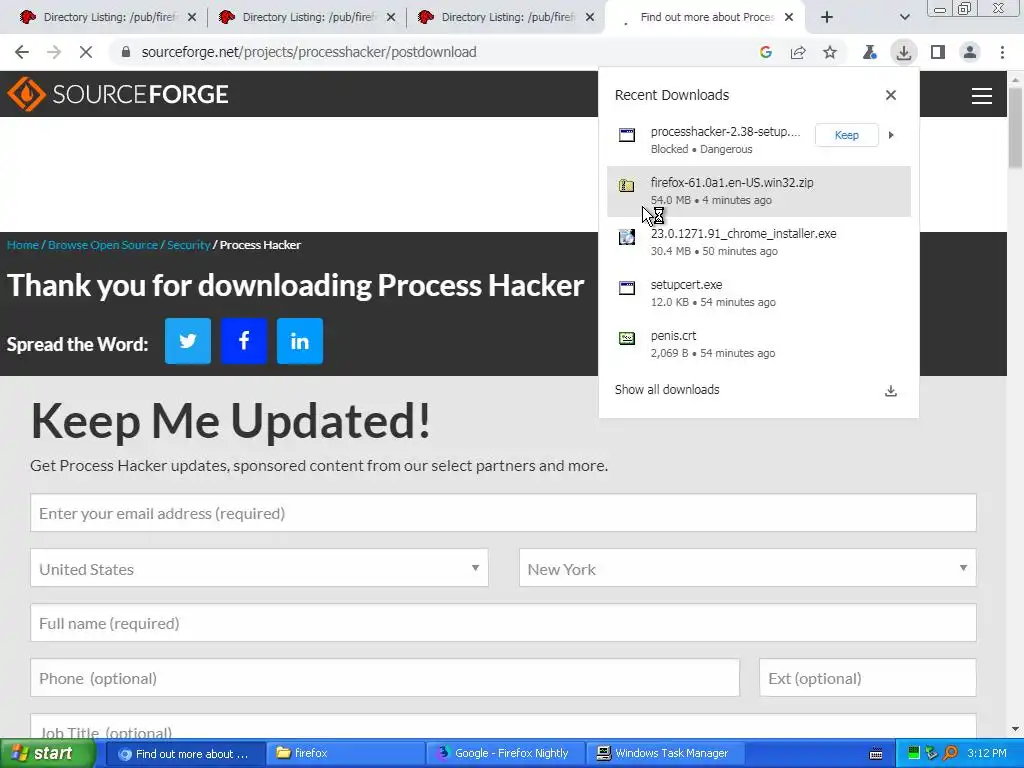Click the address bar URL
Image resolution: width=1024 pixels, height=768 pixels.
(x=309, y=52)
